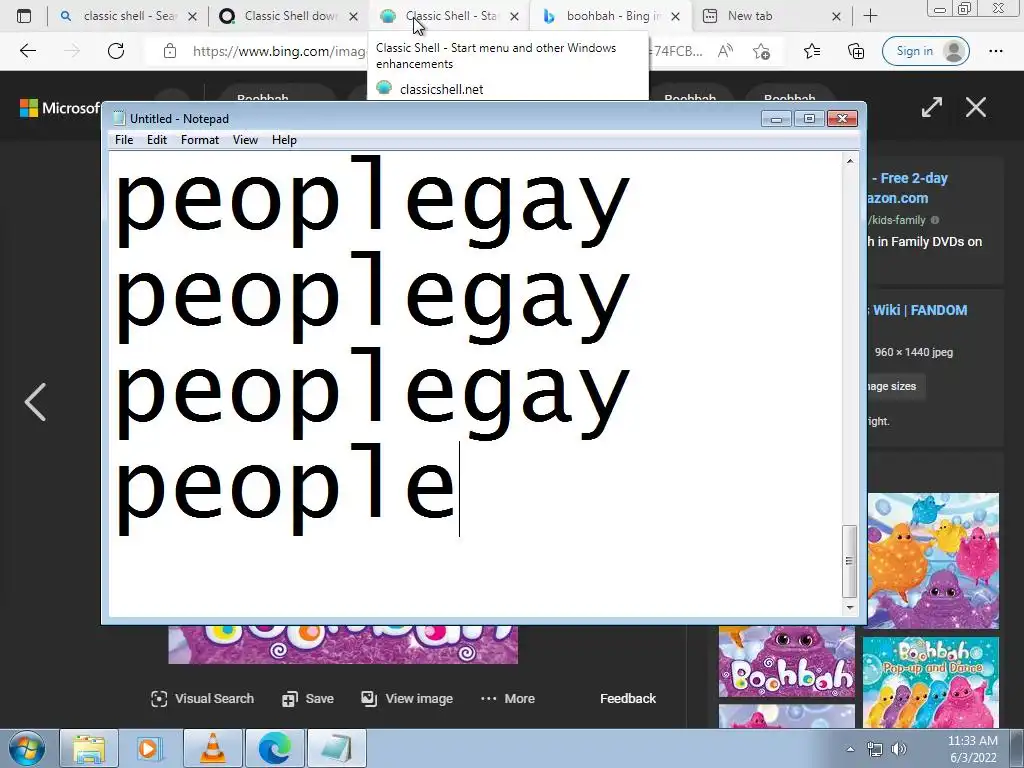Open the Edit menu in Notepad
This screenshot has width=1024, height=768.
pyautogui.click(x=157, y=140)
